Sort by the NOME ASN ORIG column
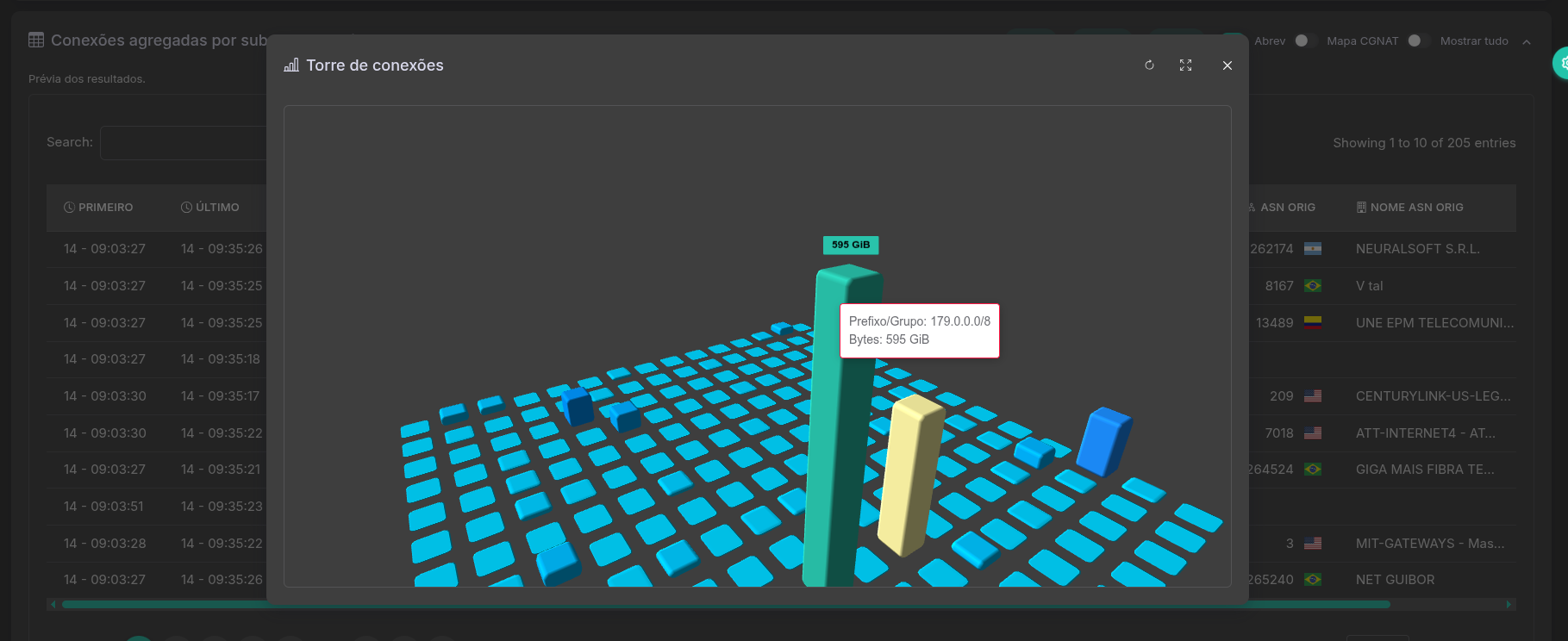This screenshot has height=641, width=1568. coord(1416,208)
